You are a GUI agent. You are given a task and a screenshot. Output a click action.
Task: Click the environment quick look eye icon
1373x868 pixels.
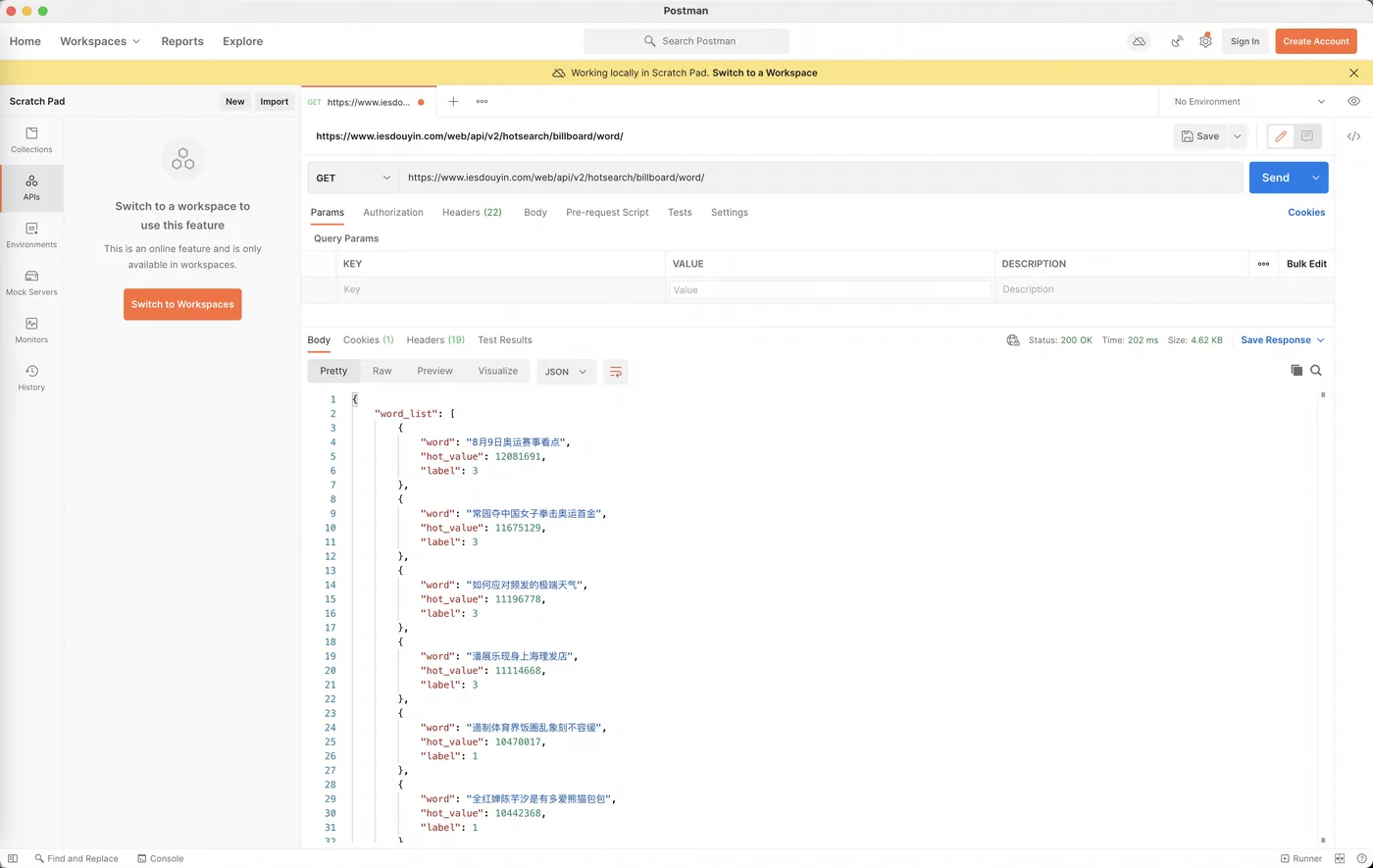tap(1353, 101)
